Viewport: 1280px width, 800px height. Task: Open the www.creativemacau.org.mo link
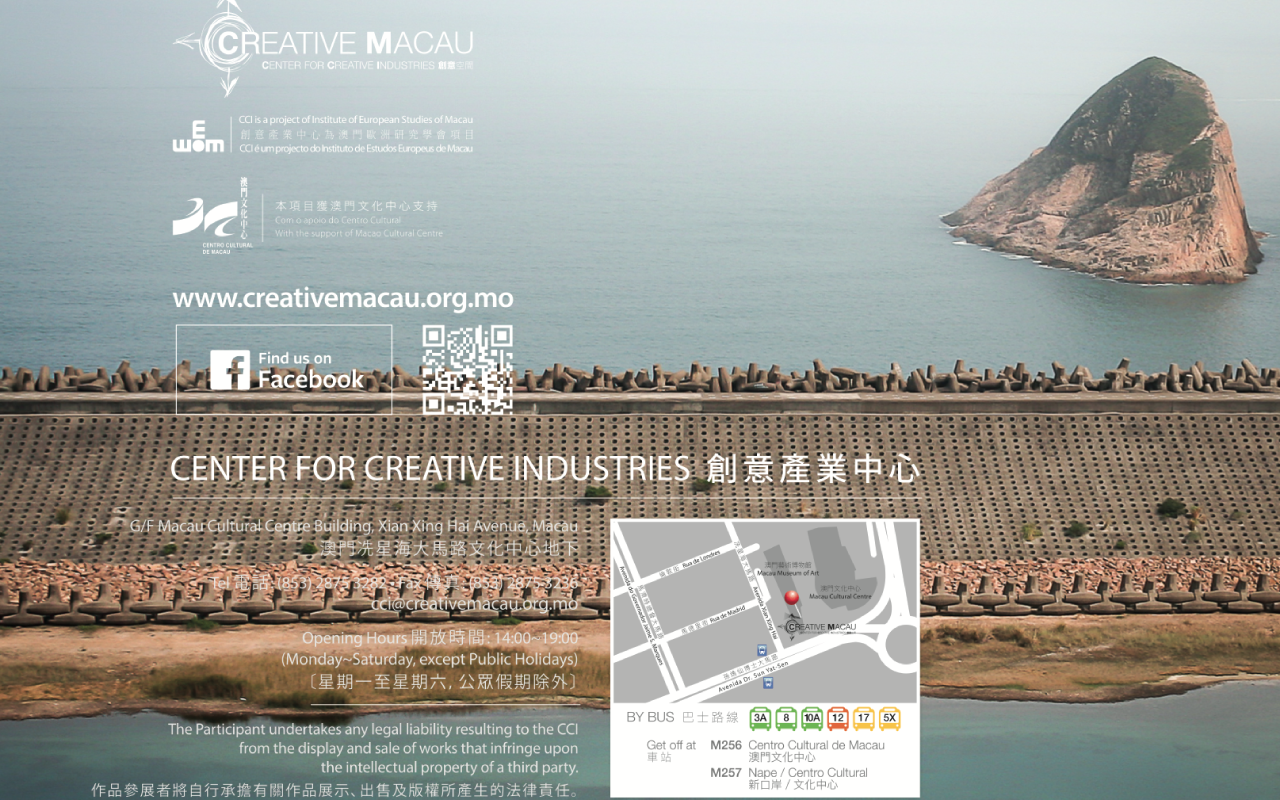coord(343,298)
